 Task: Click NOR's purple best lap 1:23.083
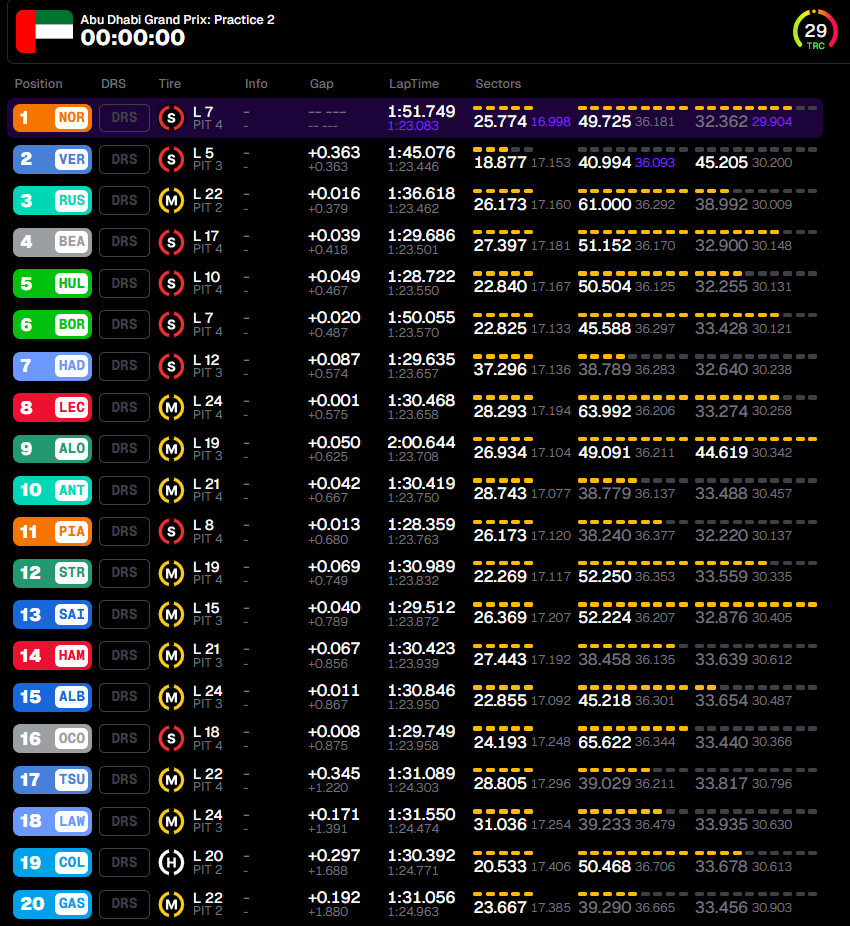(413, 126)
